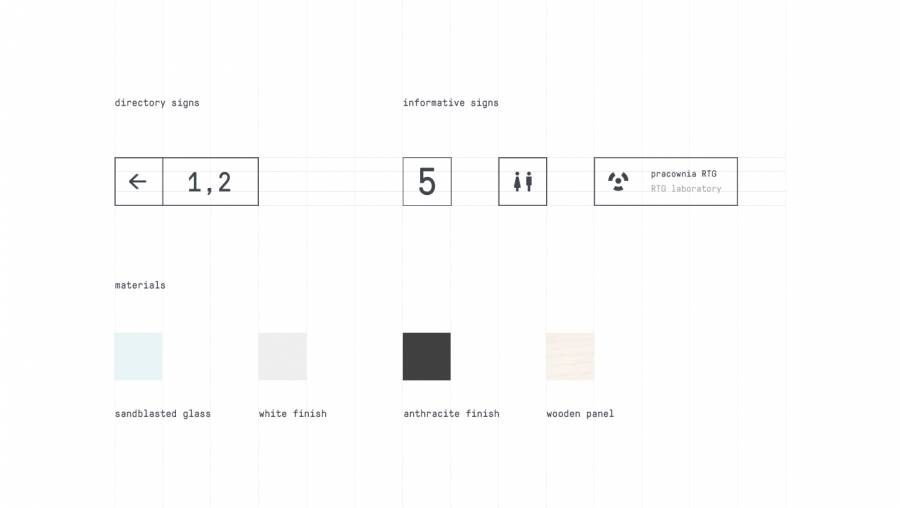
Task: Click the "informative signs" heading
Action: (x=451, y=103)
